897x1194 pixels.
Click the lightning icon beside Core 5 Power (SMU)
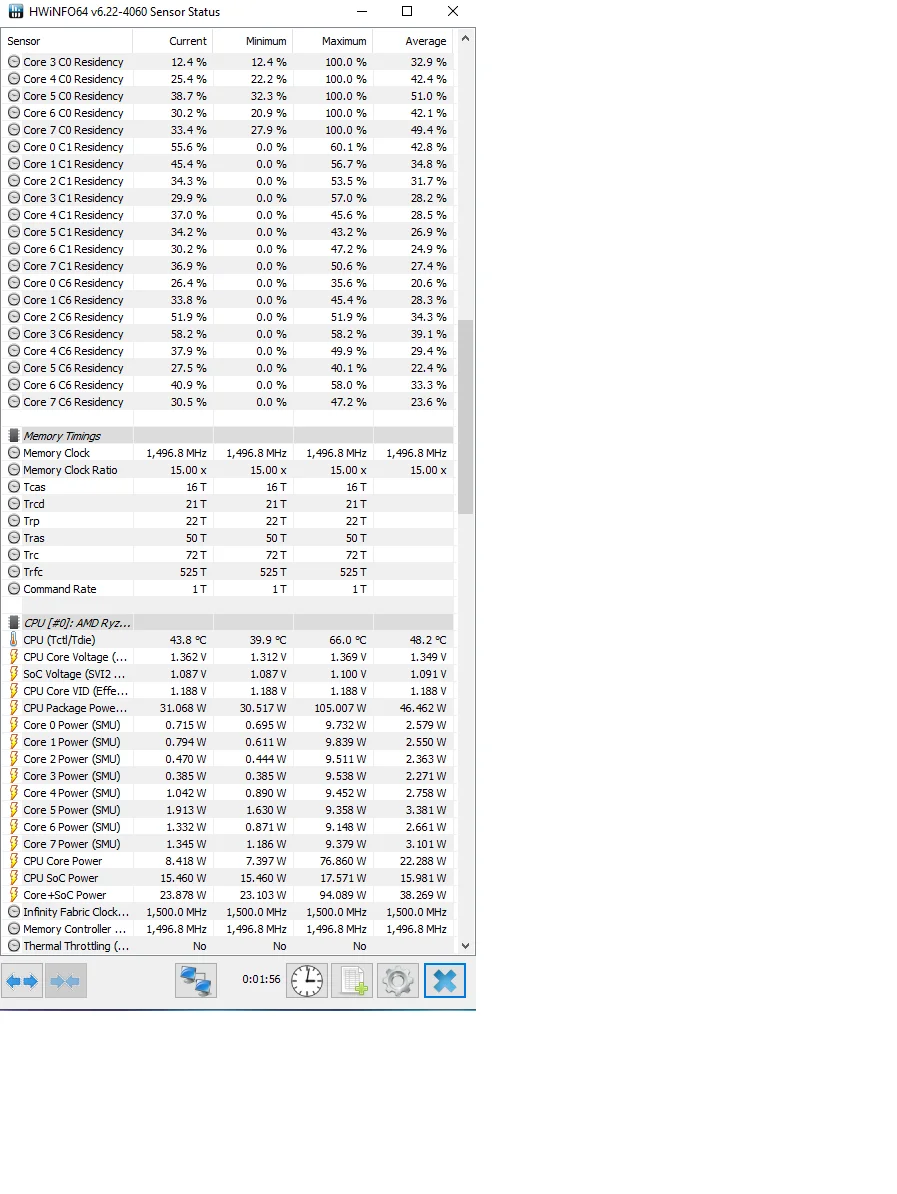(x=14, y=810)
